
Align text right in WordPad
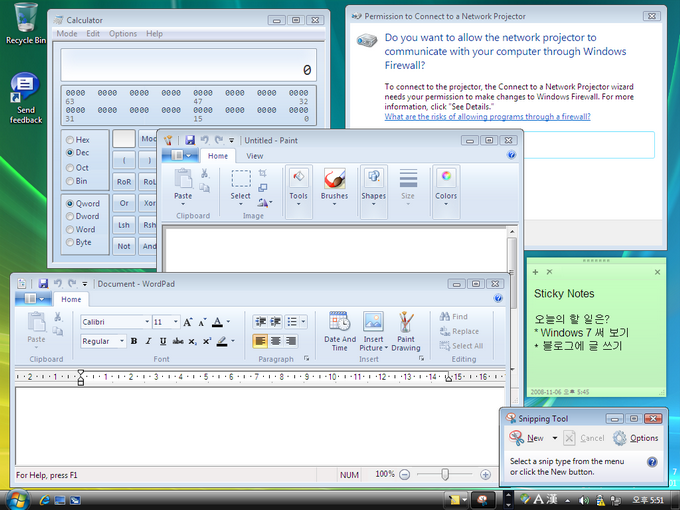[x=291, y=341]
